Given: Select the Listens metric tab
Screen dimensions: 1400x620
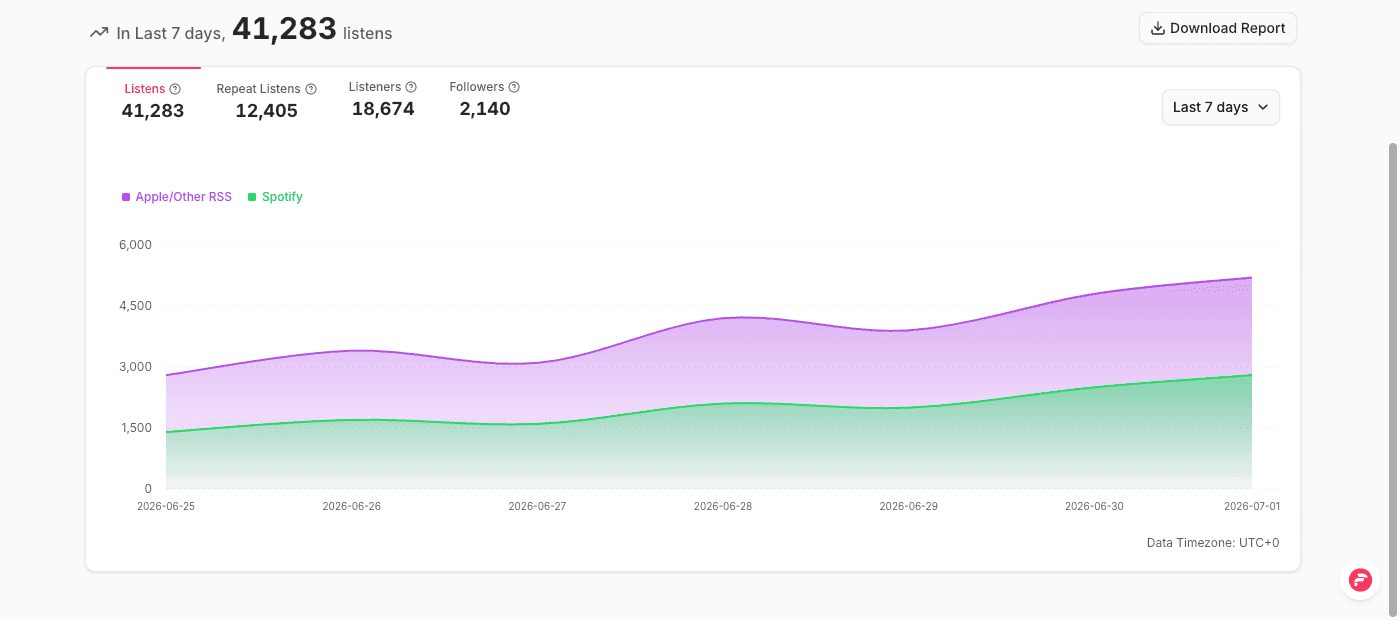Looking at the screenshot, I should pyautogui.click(x=153, y=100).
